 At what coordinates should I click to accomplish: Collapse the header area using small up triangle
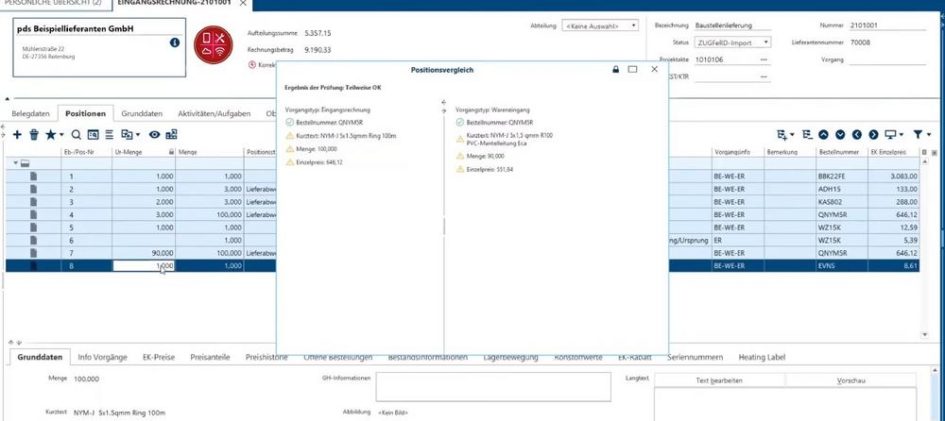[8, 99]
